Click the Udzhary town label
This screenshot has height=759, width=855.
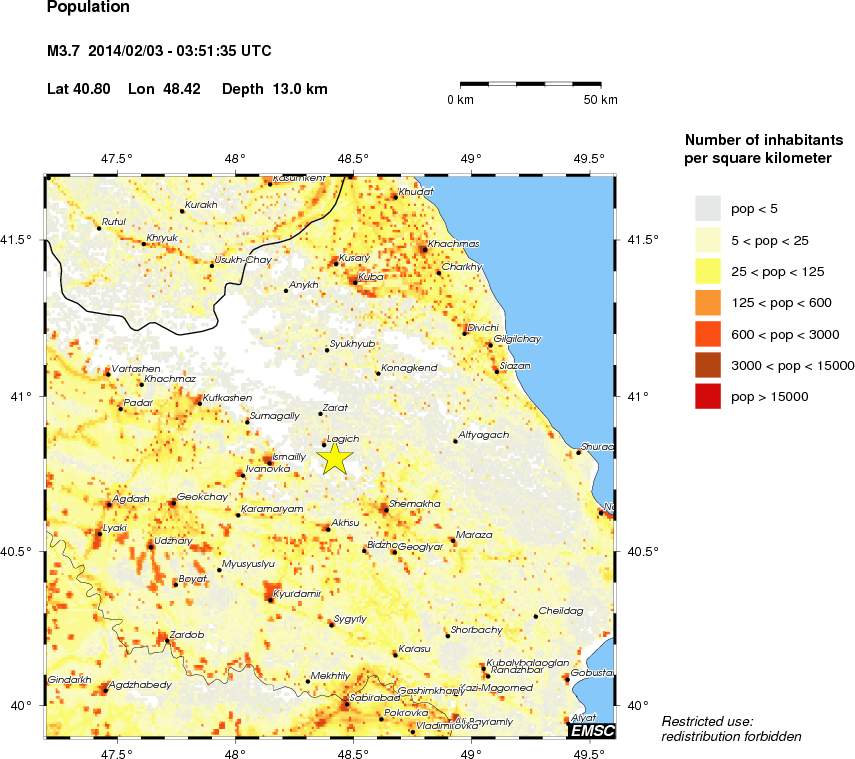173,541
